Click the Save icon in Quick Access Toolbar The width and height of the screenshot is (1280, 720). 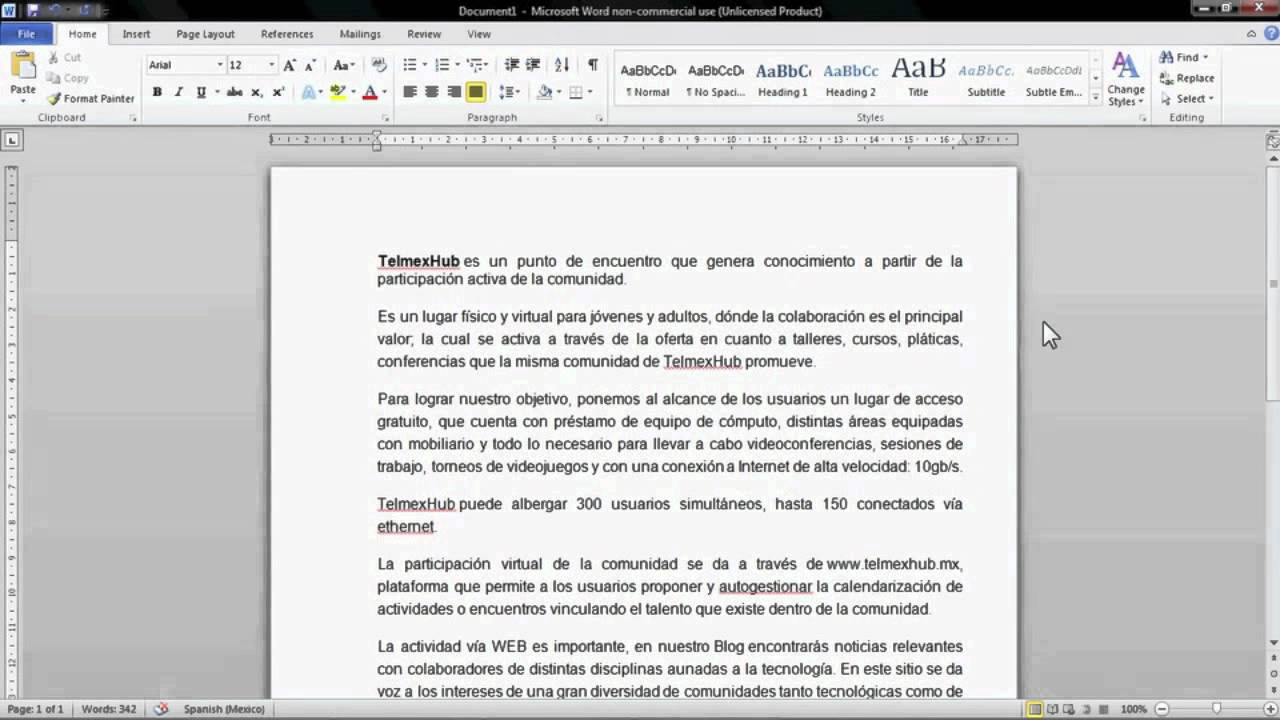32,11
